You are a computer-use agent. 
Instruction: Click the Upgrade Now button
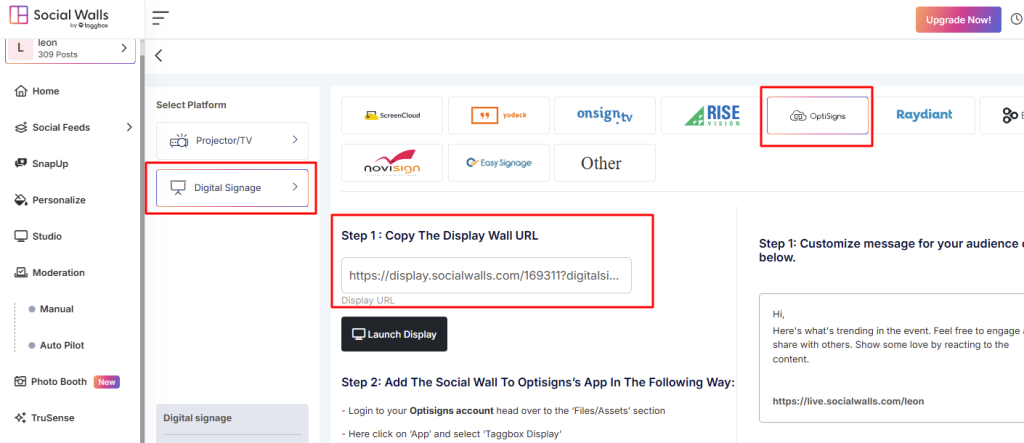pyautogui.click(x=958, y=20)
